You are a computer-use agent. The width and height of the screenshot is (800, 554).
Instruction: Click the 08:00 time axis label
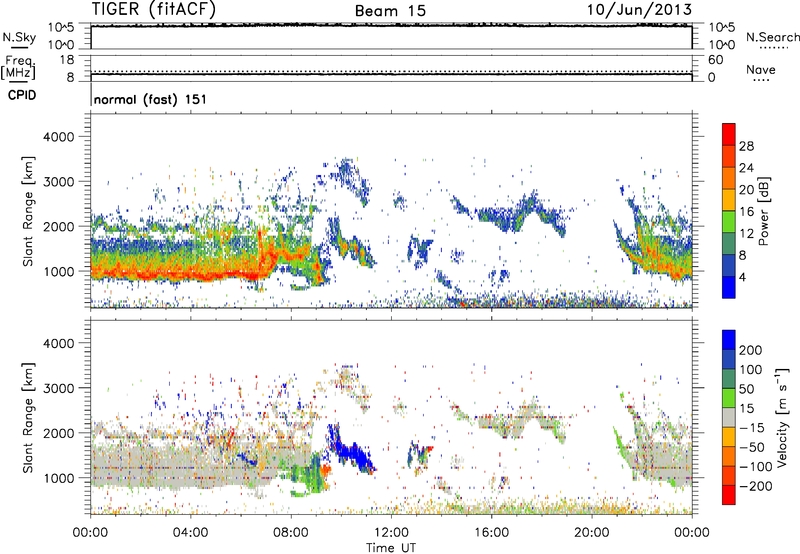291,533
